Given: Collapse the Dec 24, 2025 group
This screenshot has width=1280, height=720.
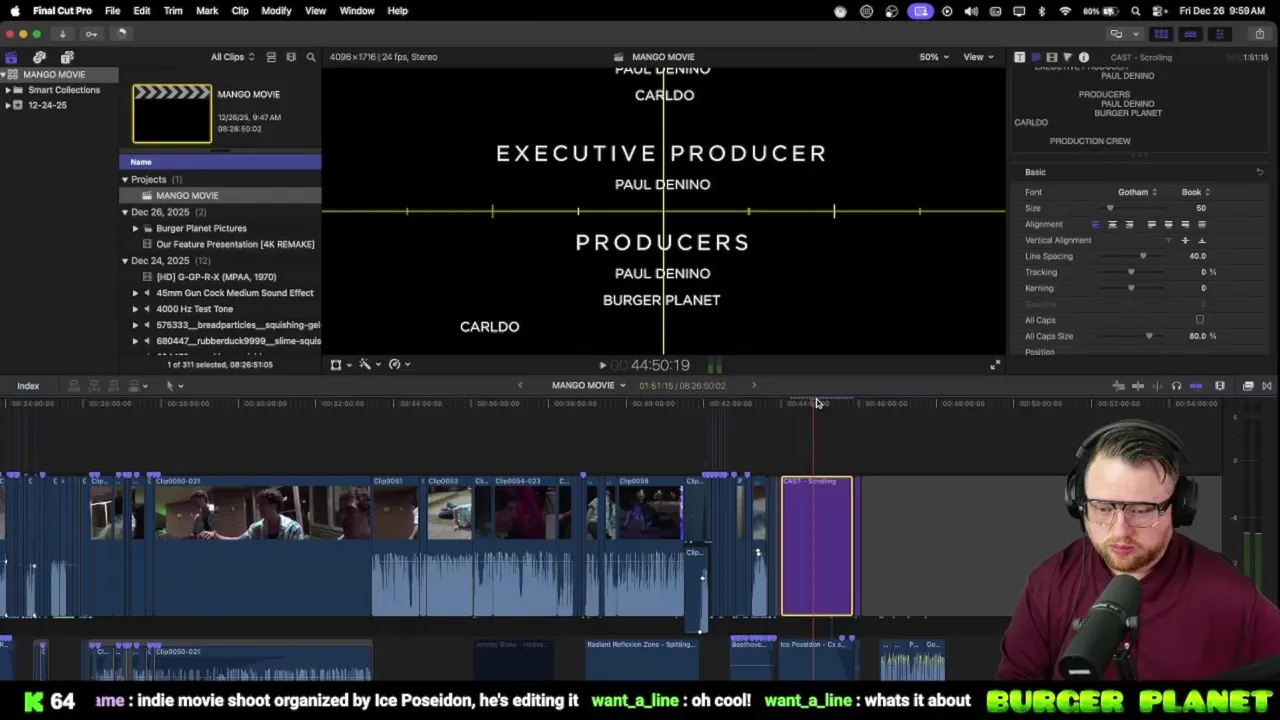Looking at the screenshot, I should 125,261.
